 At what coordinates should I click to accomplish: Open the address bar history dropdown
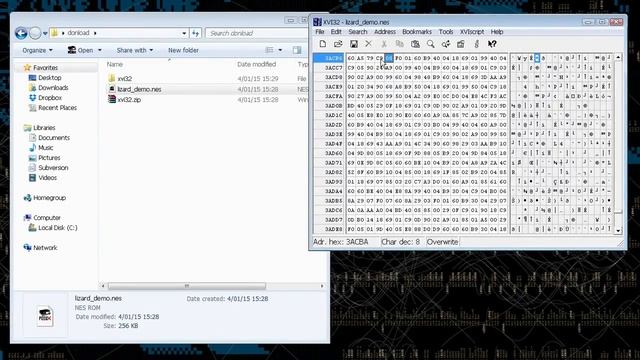pos(184,33)
